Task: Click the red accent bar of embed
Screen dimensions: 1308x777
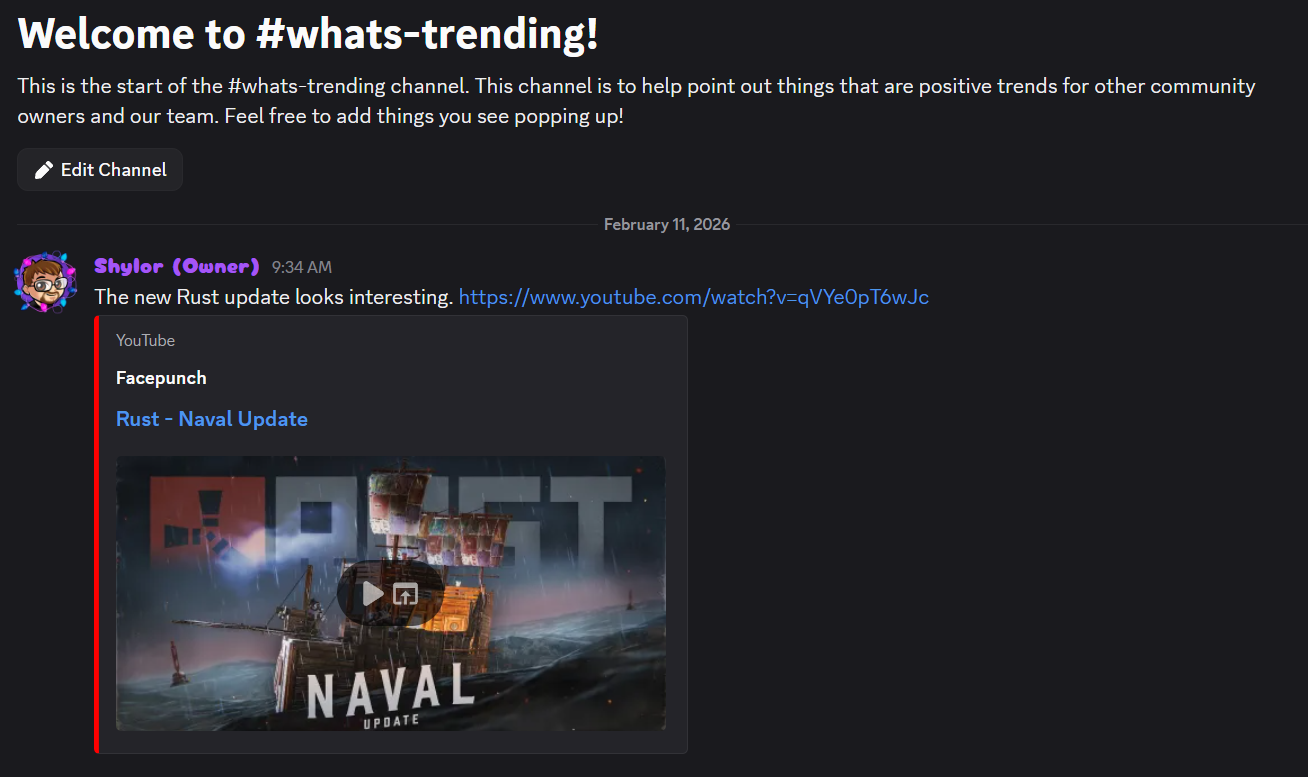Action: coord(97,535)
